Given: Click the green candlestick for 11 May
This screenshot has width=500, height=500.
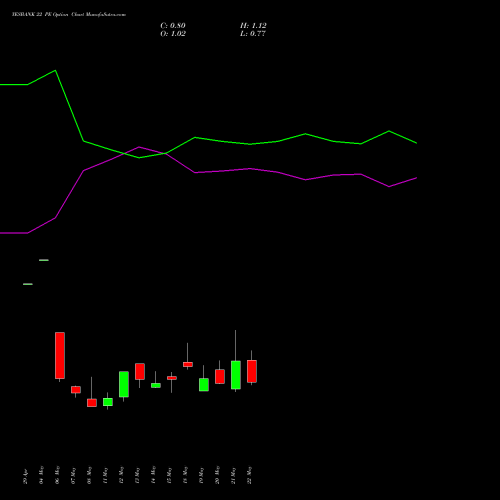Looking at the screenshot, I should [x=108, y=402].
